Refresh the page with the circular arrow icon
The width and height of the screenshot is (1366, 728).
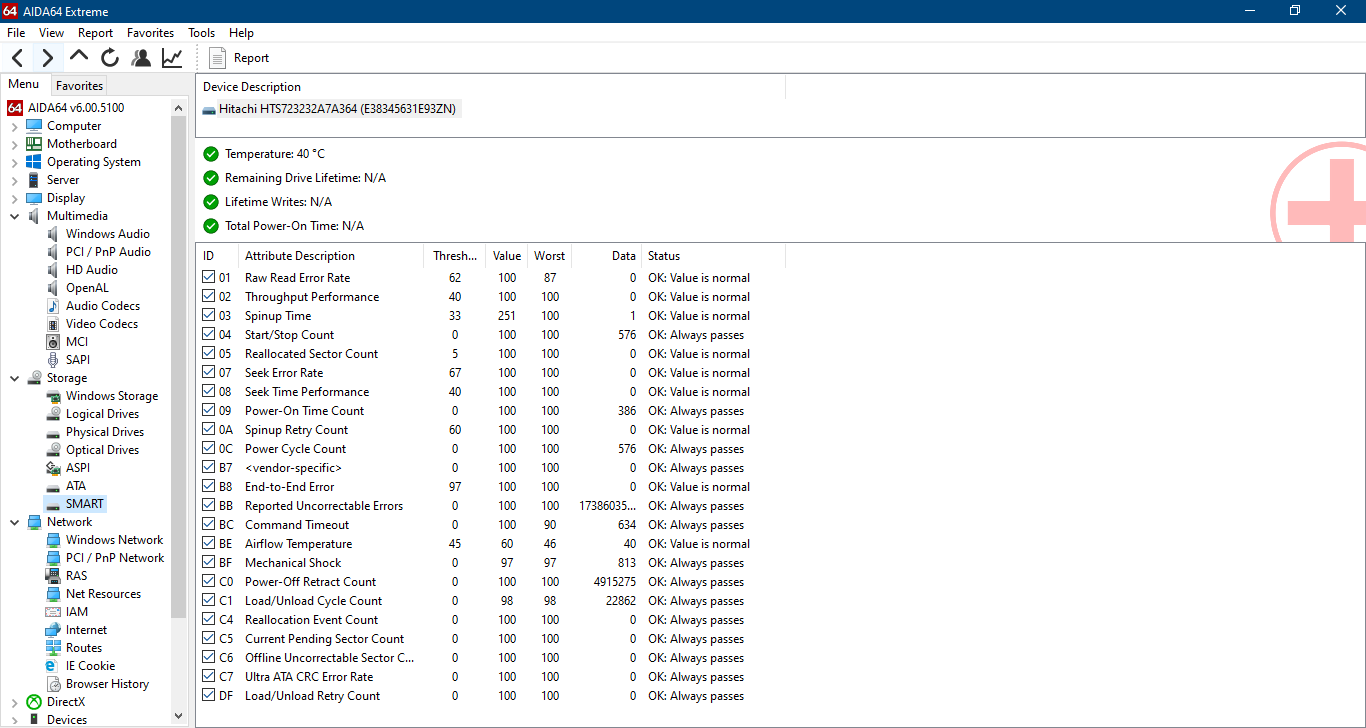(110, 58)
